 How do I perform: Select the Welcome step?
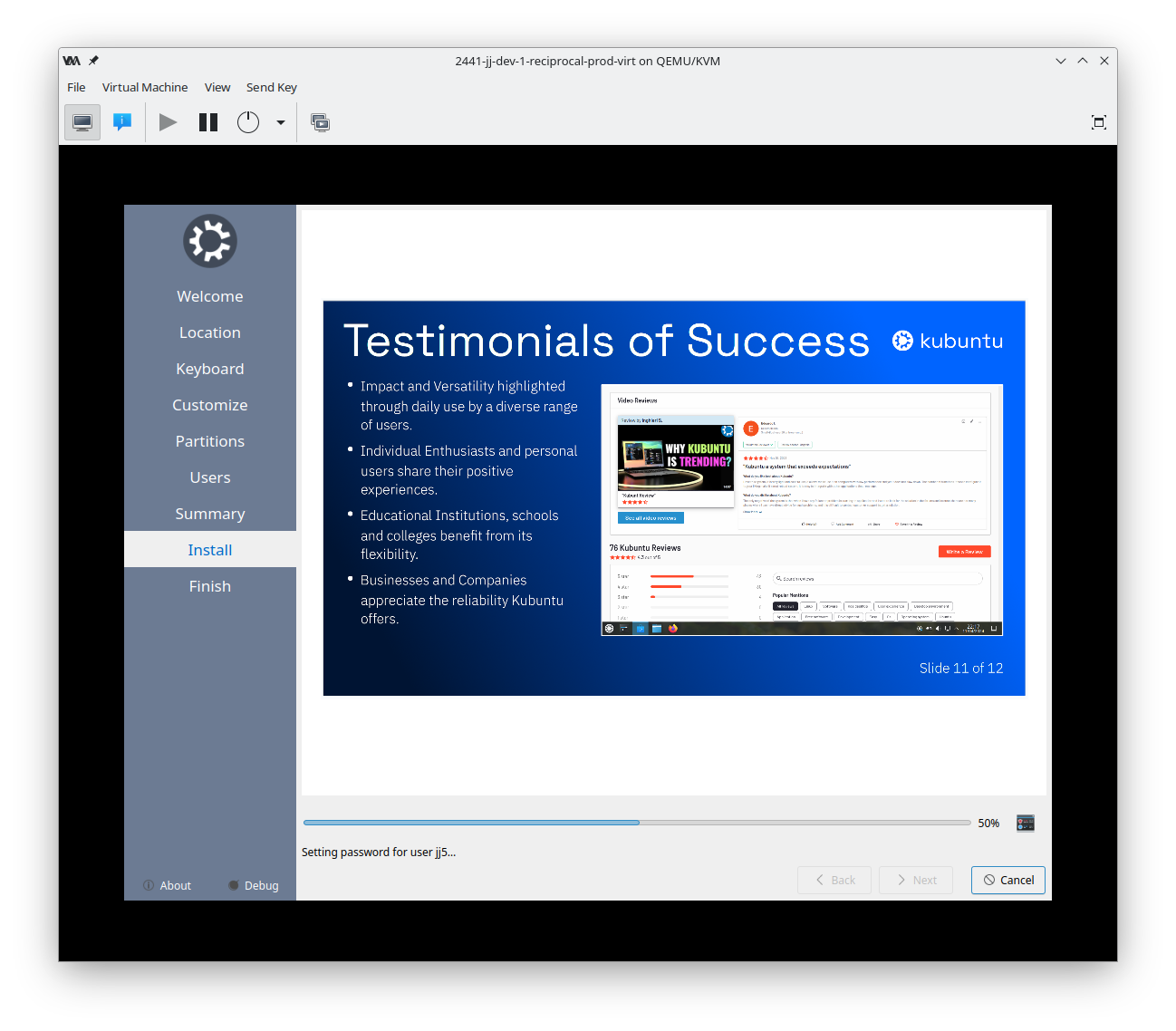[x=210, y=296]
